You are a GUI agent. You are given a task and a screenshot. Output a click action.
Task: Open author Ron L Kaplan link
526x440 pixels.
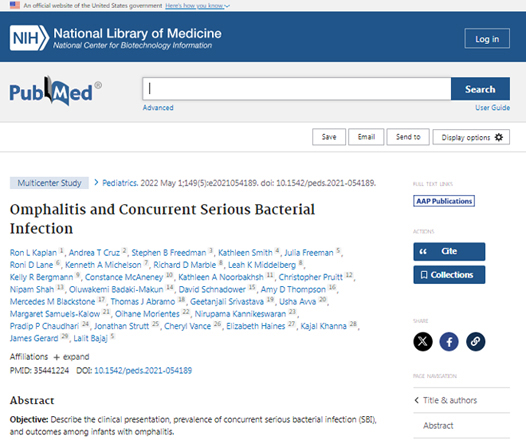point(33,253)
